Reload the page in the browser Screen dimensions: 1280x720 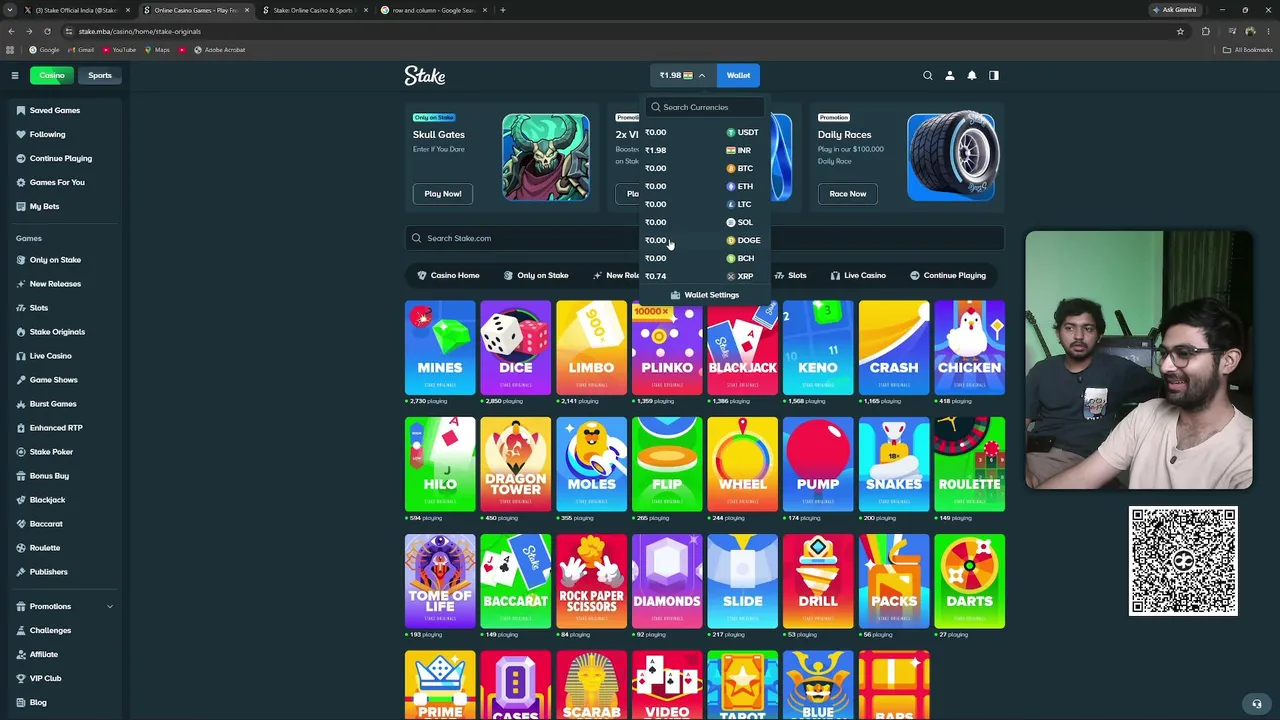[x=47, y=31]
